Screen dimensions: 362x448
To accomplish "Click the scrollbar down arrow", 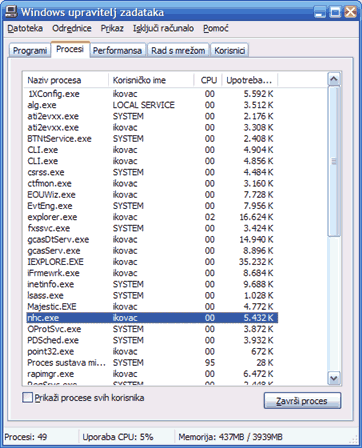I will [334, 378].
